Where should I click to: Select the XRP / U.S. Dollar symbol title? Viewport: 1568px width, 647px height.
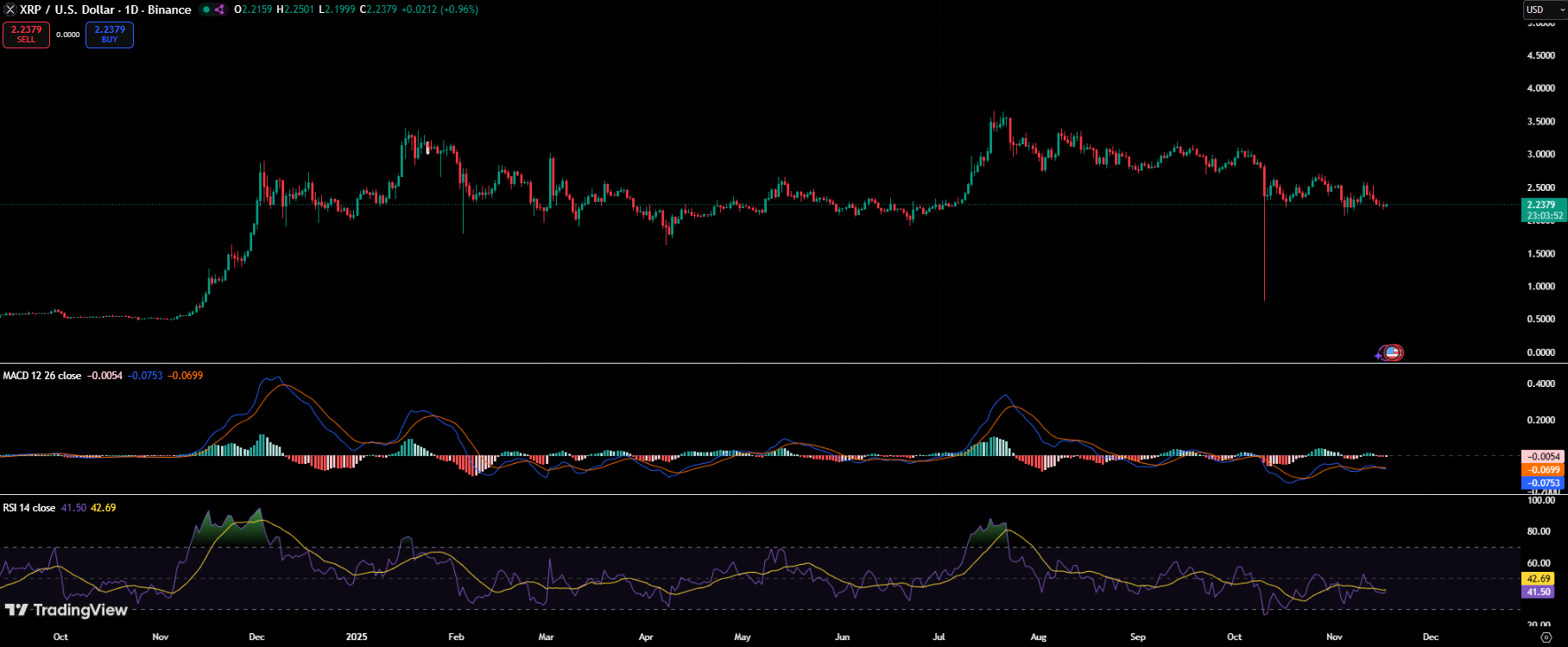point(105,10)
